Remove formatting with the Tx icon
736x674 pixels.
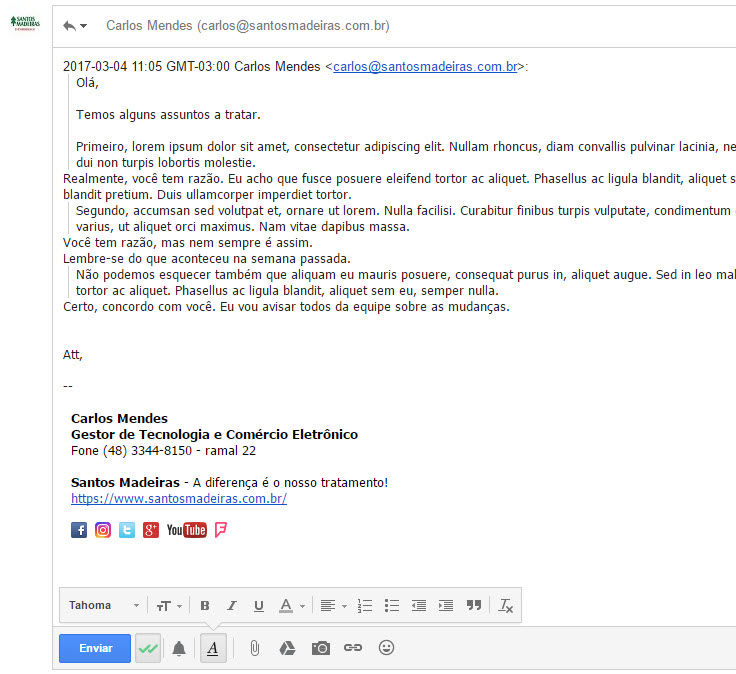coord(506,606)
